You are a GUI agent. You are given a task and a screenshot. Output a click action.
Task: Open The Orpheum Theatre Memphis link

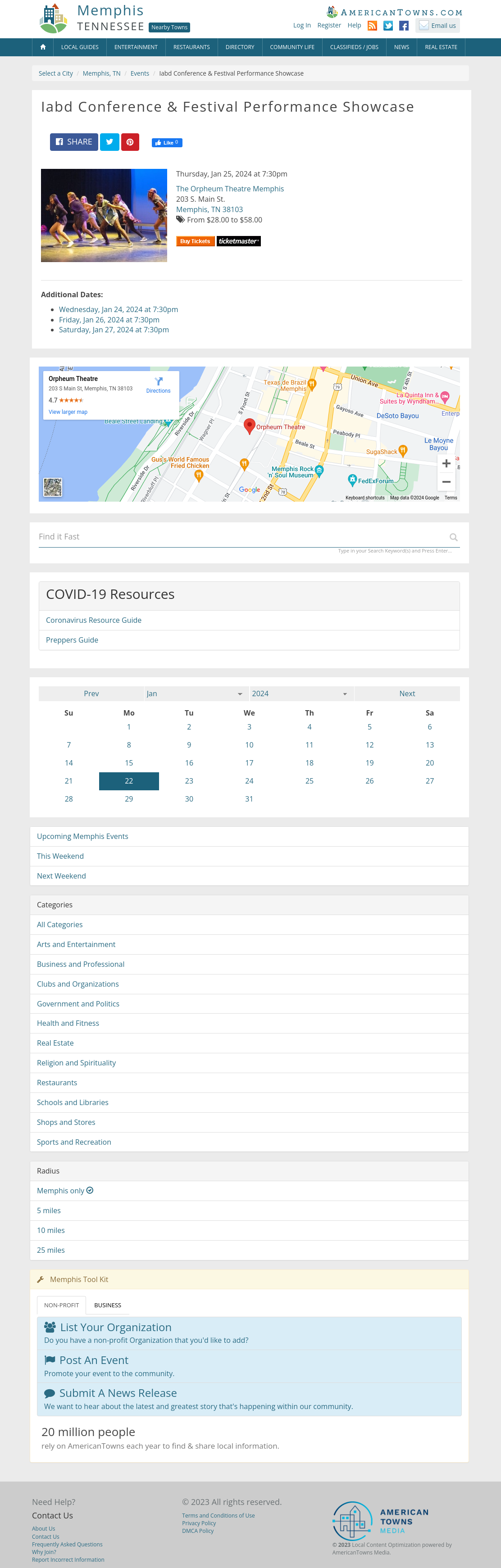tap(230, 189)
